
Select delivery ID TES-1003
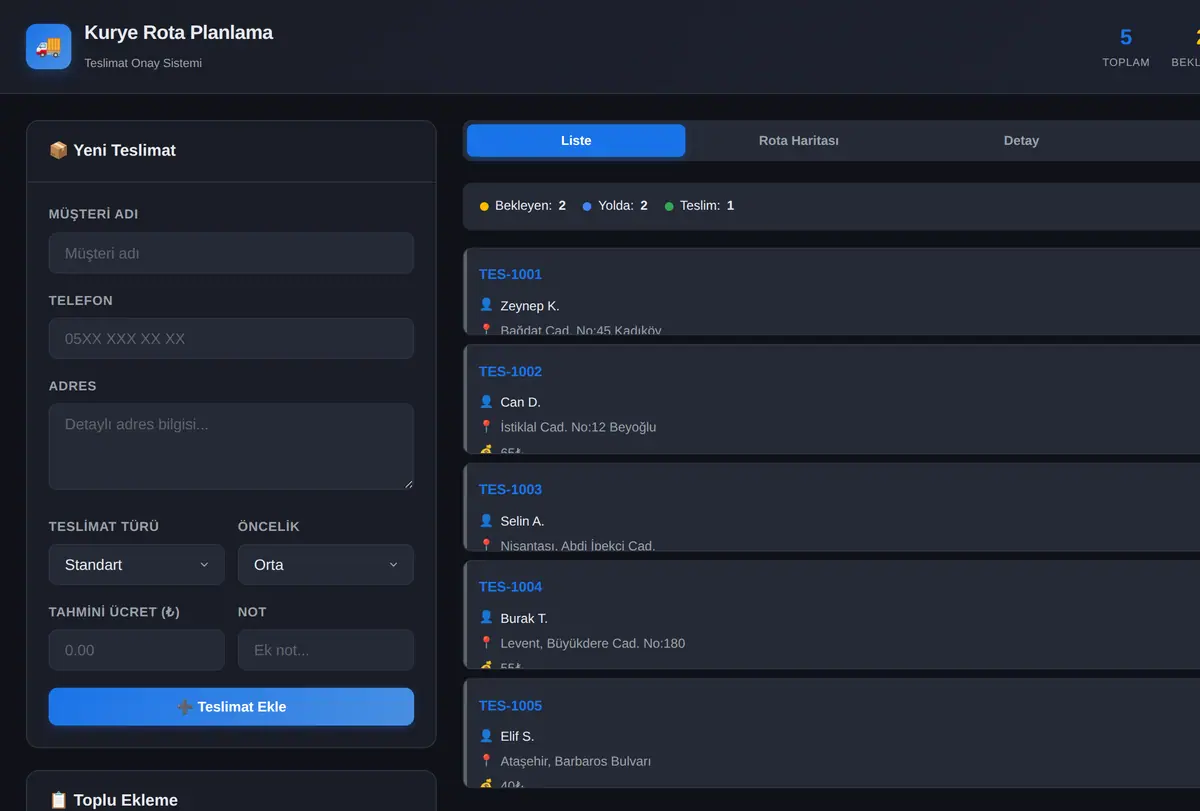click(x=510, y=490)
